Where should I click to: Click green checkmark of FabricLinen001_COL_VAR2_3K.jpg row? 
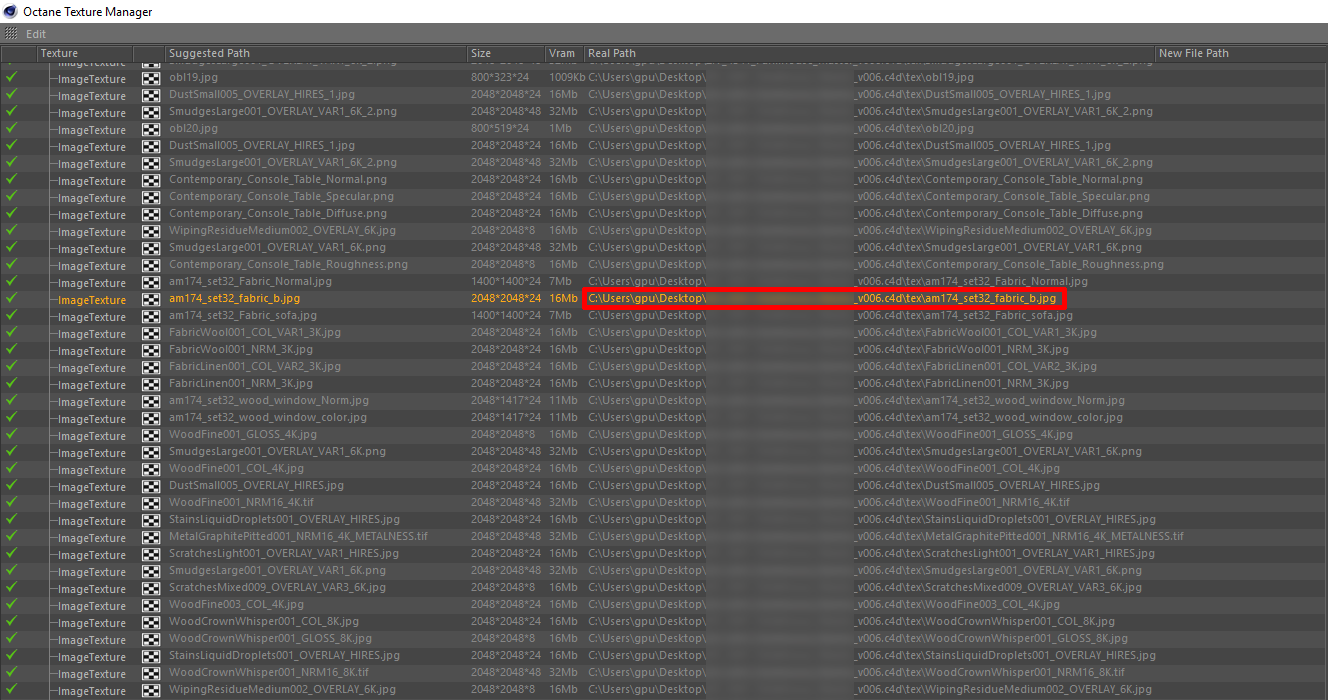tap(12, 366)
